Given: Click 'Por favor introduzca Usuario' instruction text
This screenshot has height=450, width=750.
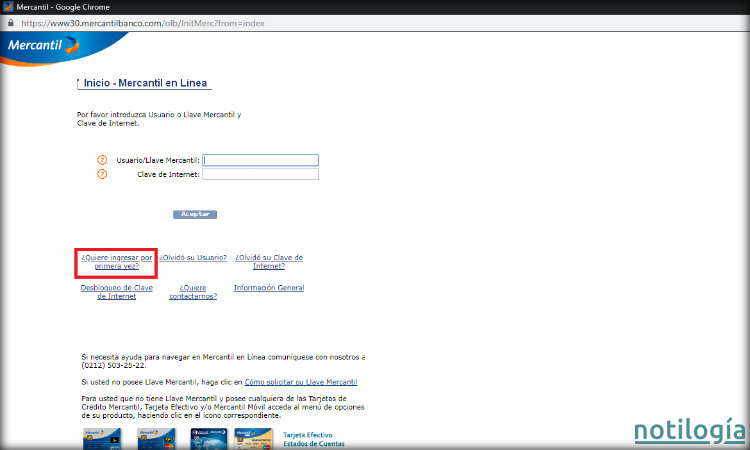Looking at the screenshot, I should click(159, 119).
